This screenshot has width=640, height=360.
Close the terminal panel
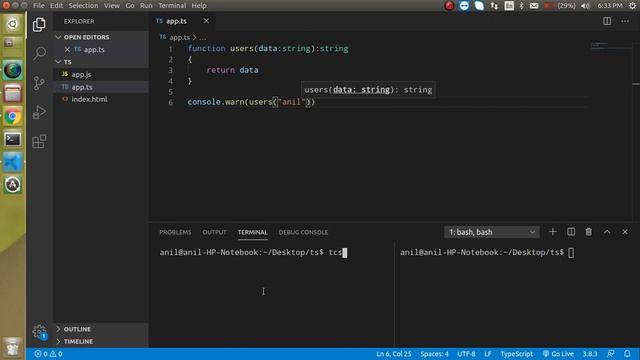pos(625,232)
